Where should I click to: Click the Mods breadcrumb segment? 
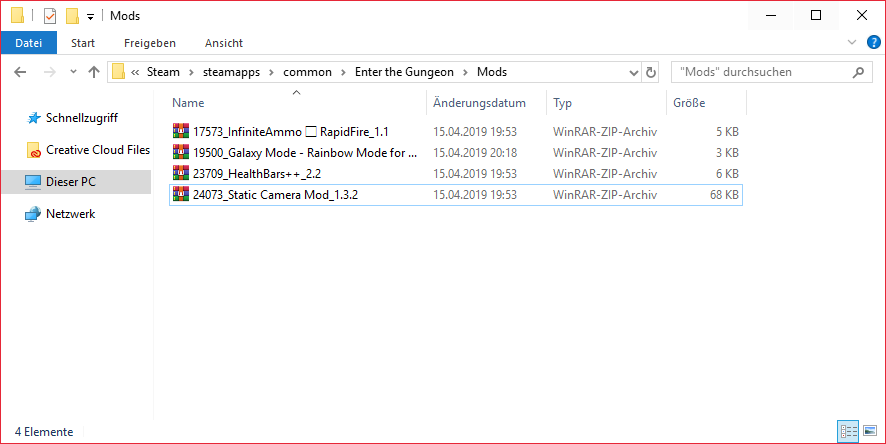[x=492, y=72]
